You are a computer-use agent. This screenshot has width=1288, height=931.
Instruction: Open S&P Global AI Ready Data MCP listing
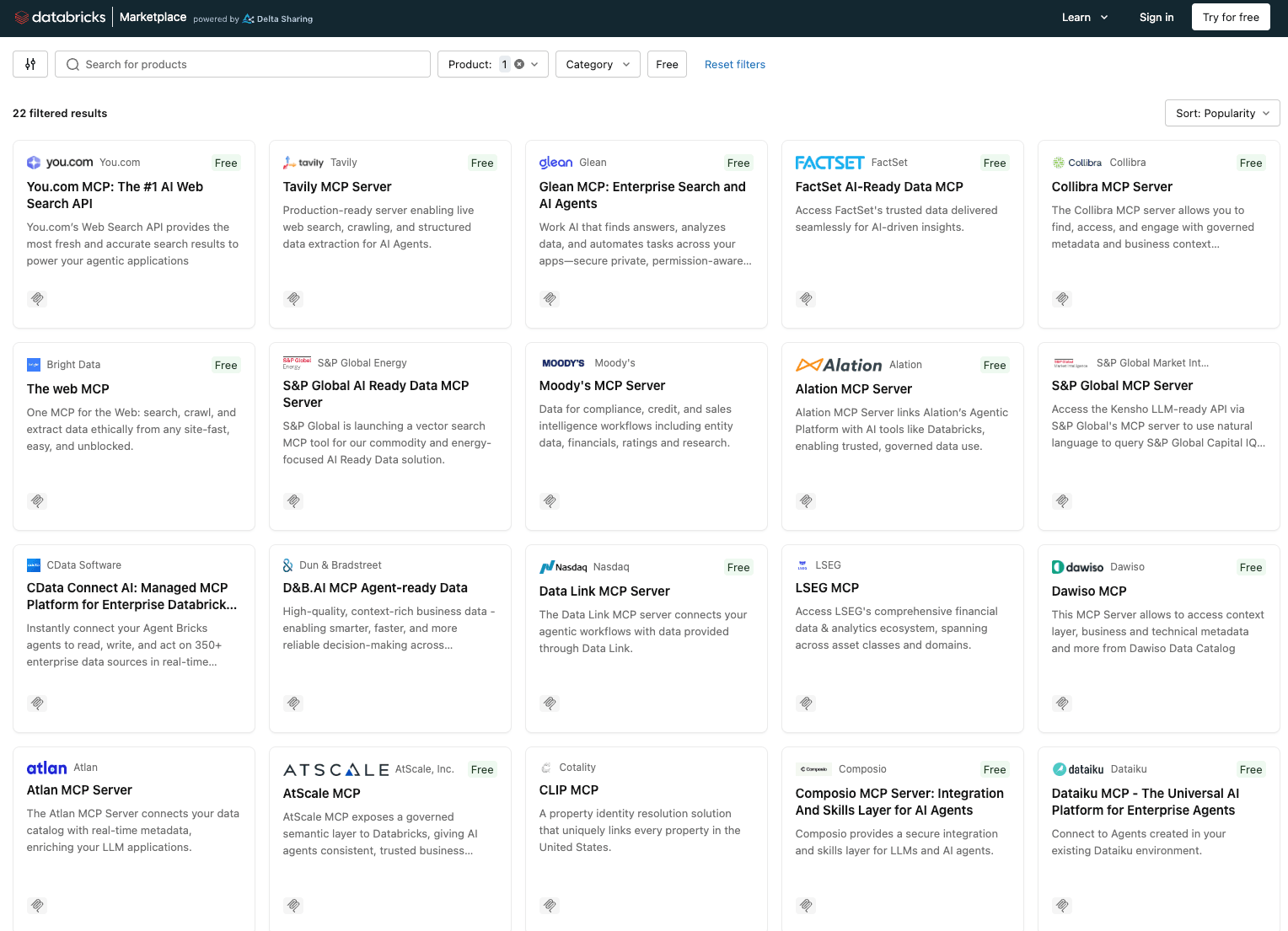coord(376,393)
